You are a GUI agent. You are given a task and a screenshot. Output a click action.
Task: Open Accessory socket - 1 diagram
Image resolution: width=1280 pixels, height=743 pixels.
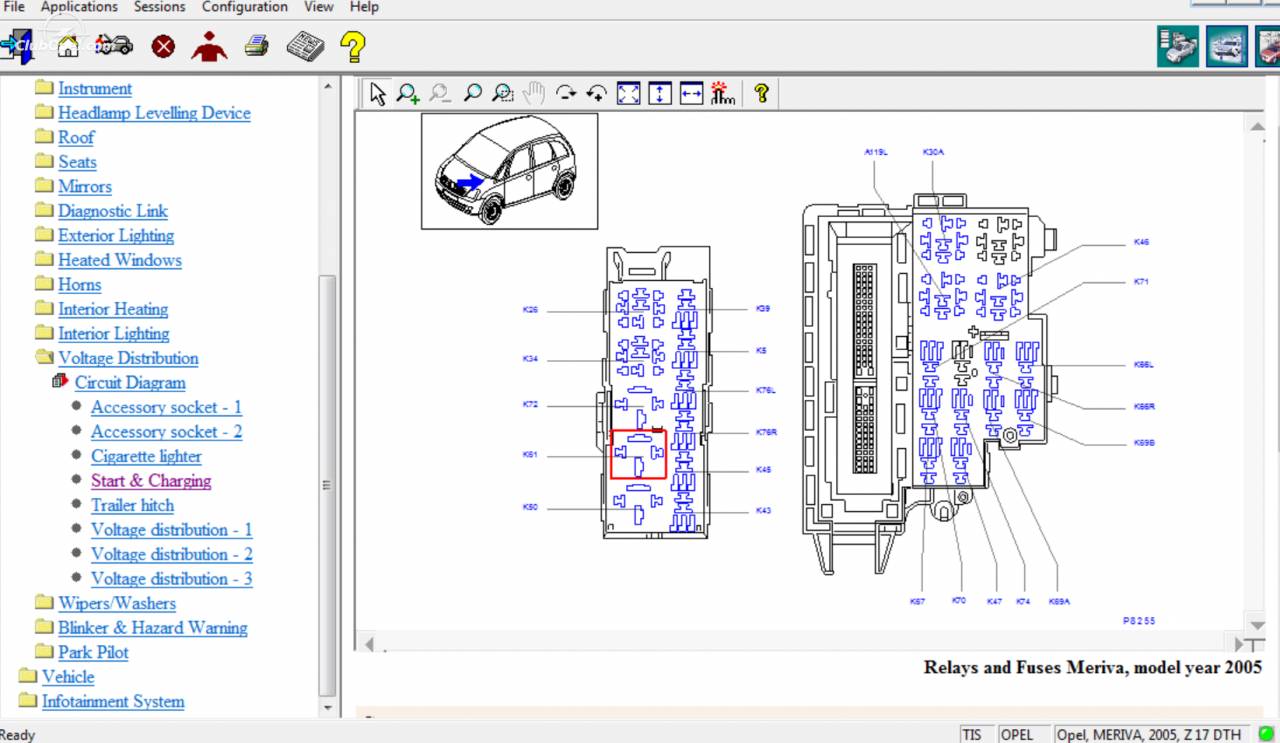coord(166,407)
